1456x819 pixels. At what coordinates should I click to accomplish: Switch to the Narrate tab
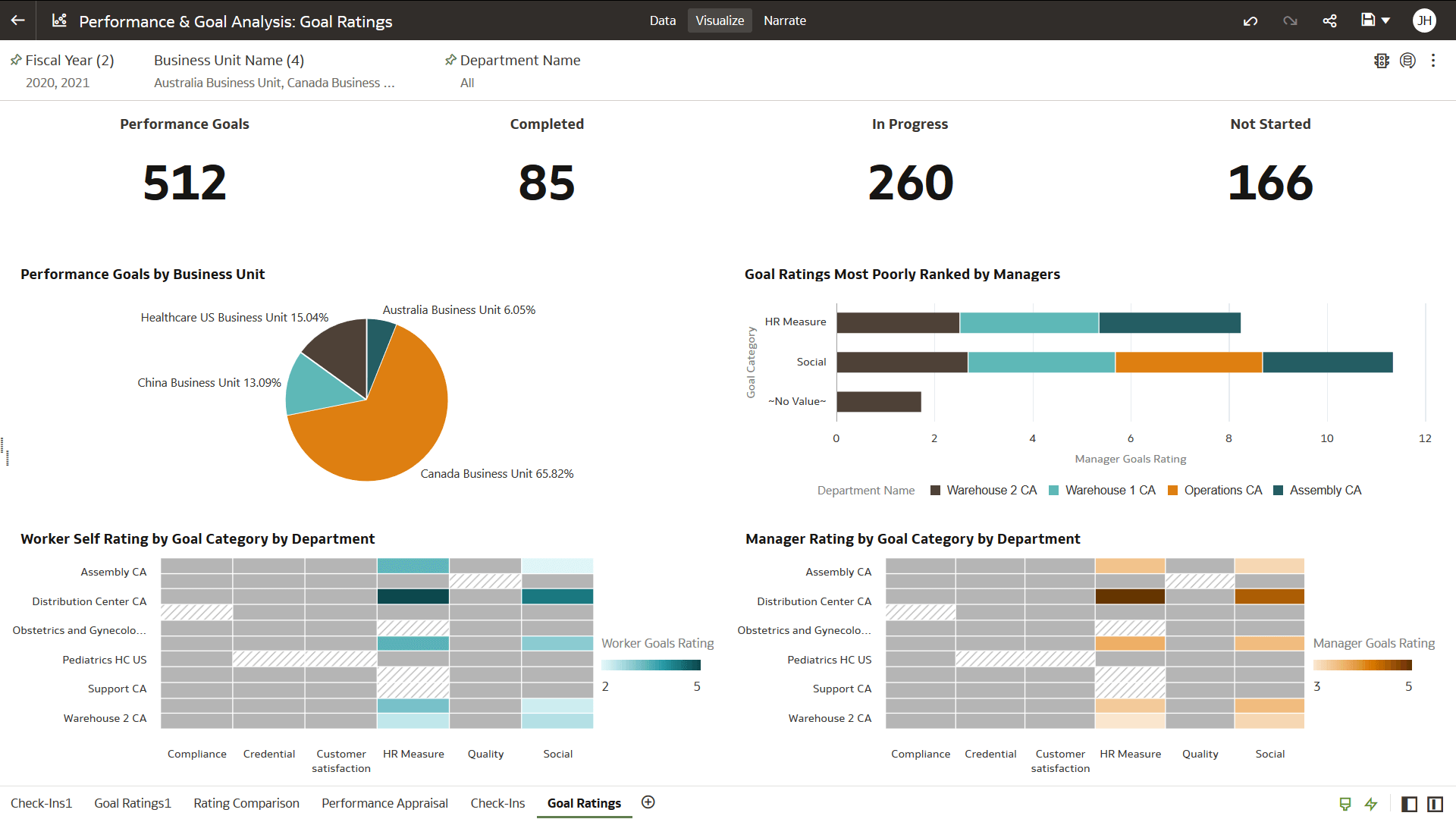(784, 20)
